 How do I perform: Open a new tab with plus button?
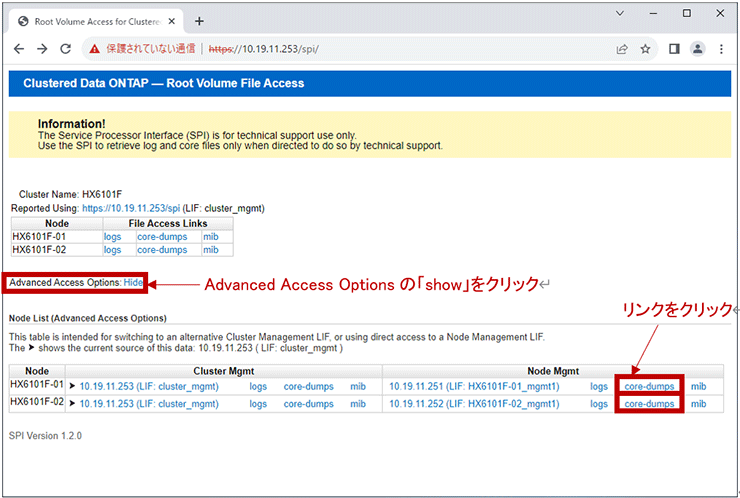[199, 21]
